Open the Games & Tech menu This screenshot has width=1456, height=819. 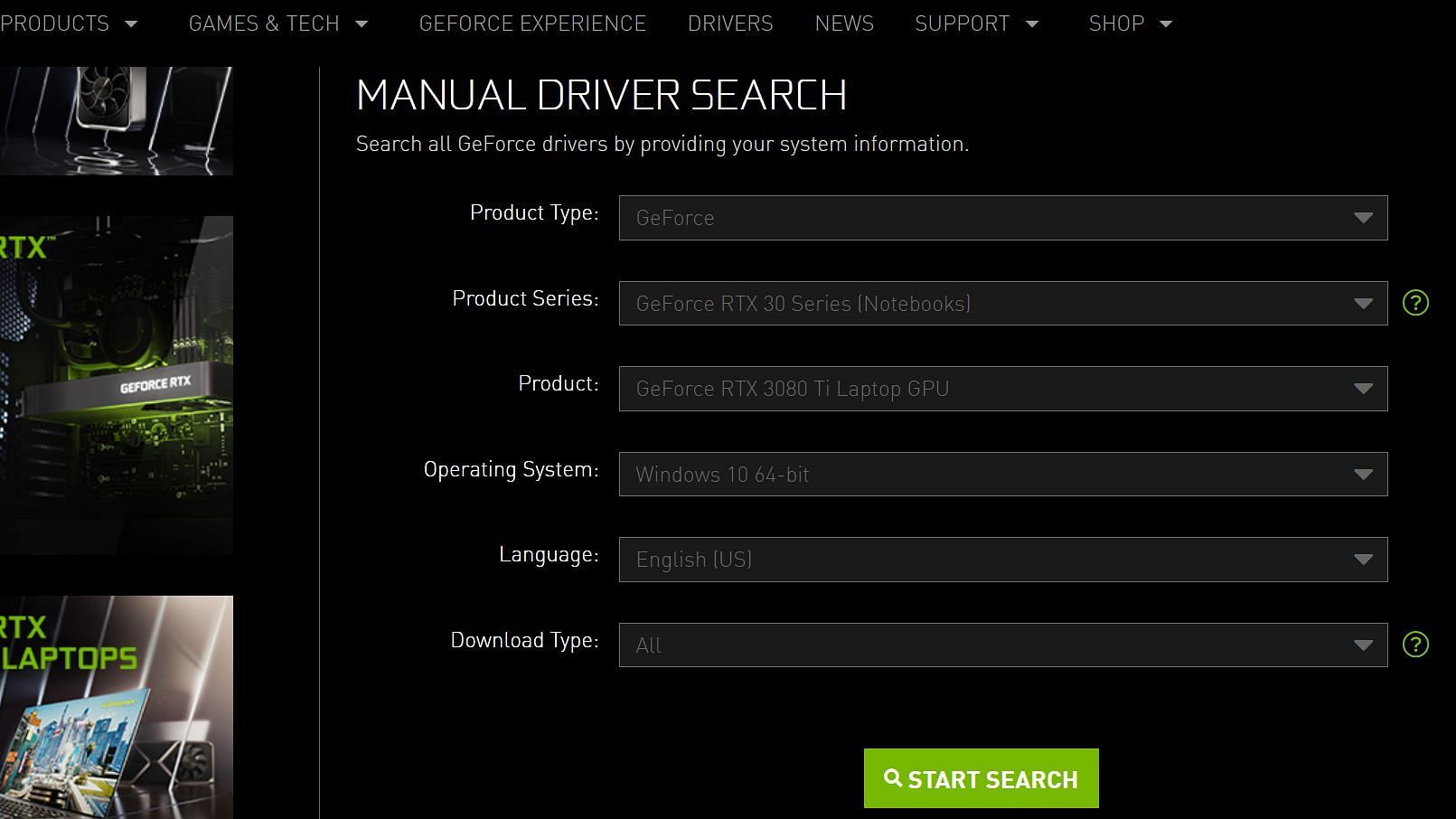pyautogui.click(x=278, y=24)
